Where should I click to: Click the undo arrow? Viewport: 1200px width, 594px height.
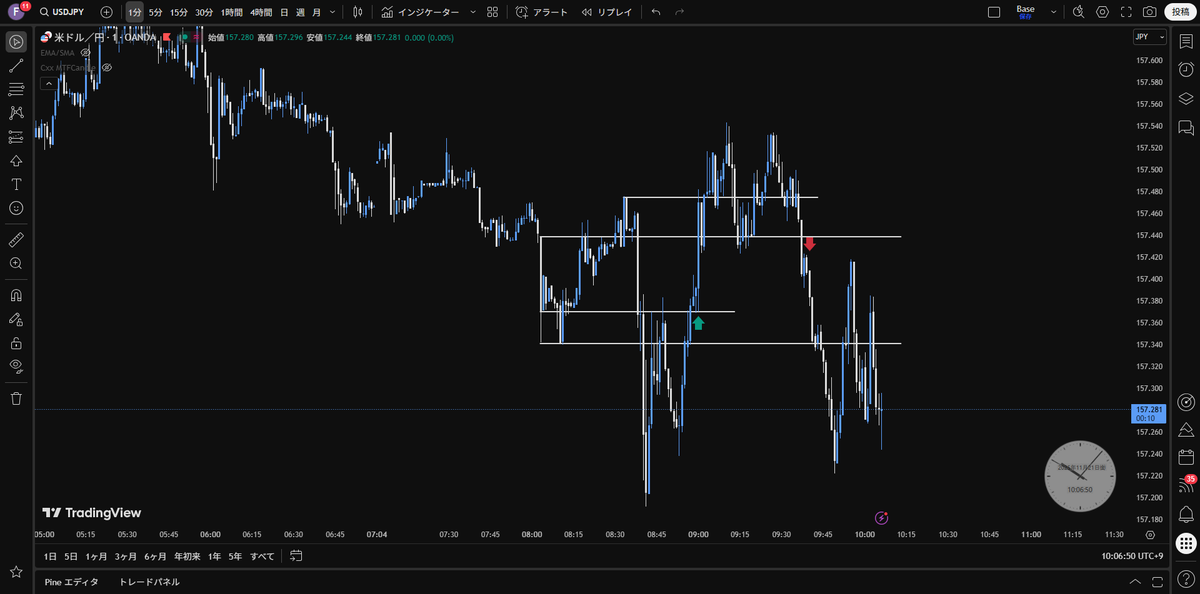(x=656, y=12)
